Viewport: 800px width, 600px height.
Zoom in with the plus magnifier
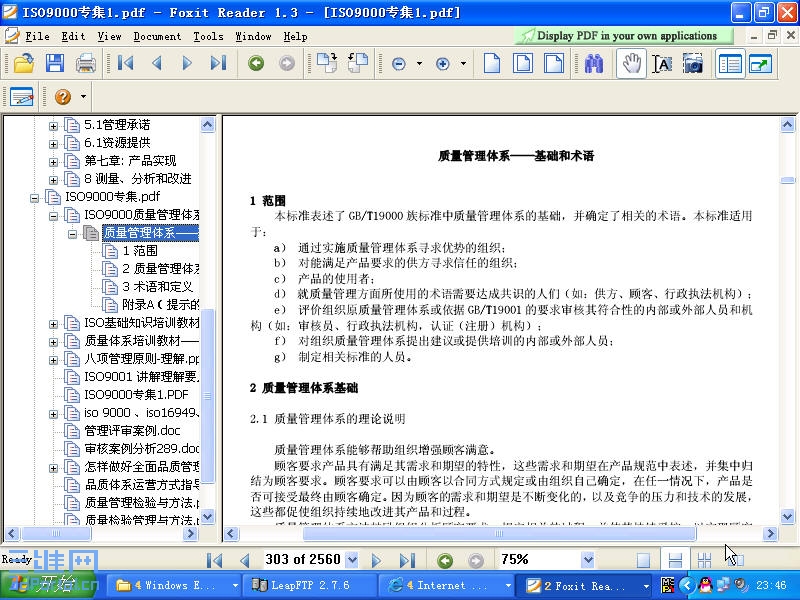click(x=443, y=64)
